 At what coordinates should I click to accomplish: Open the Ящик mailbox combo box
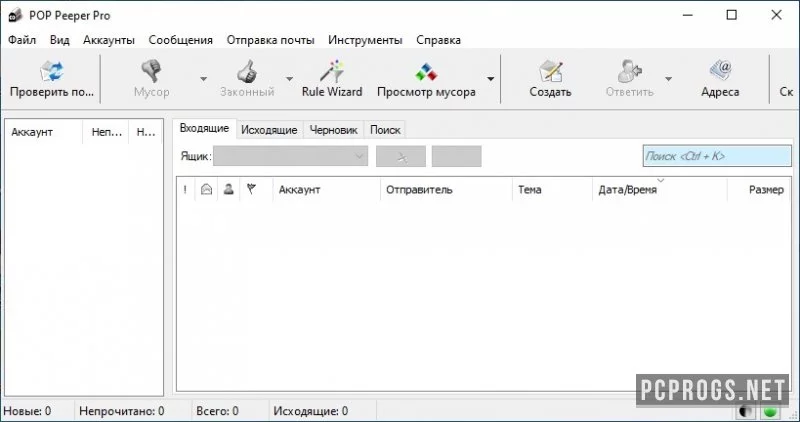290,156
